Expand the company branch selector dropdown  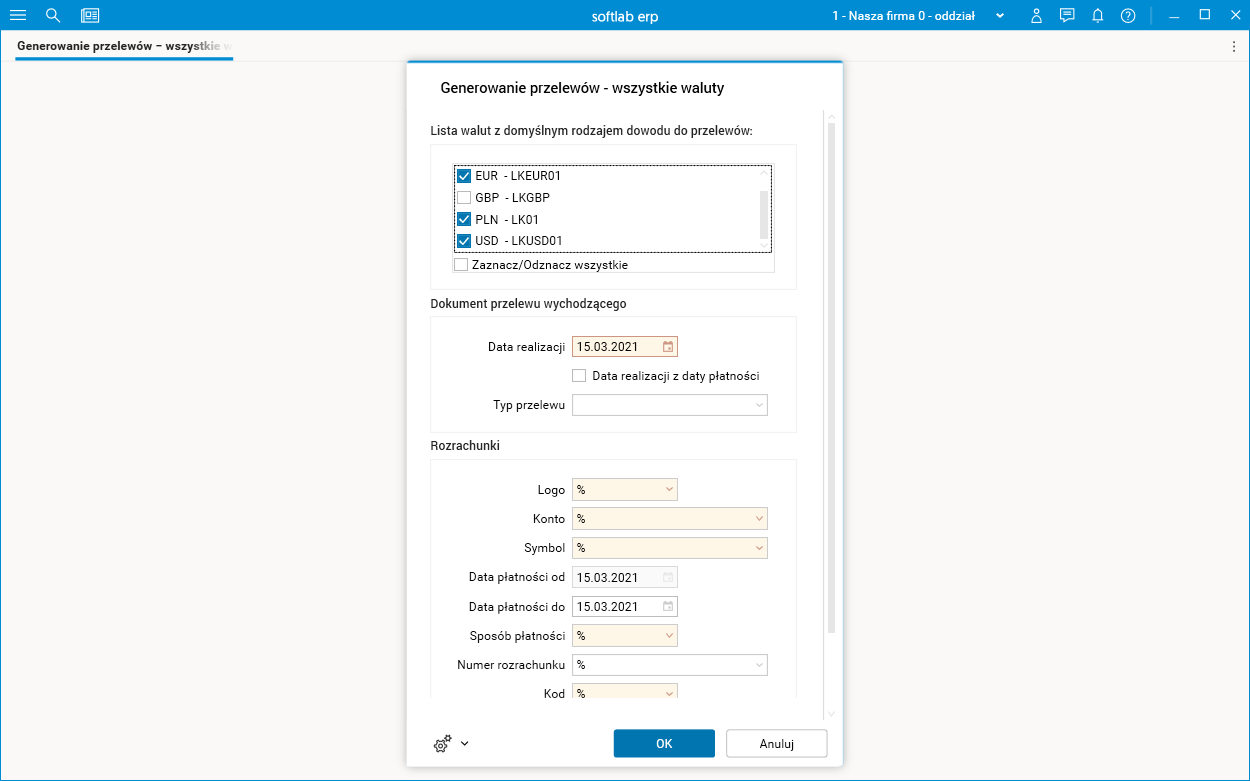point(1000,15)
